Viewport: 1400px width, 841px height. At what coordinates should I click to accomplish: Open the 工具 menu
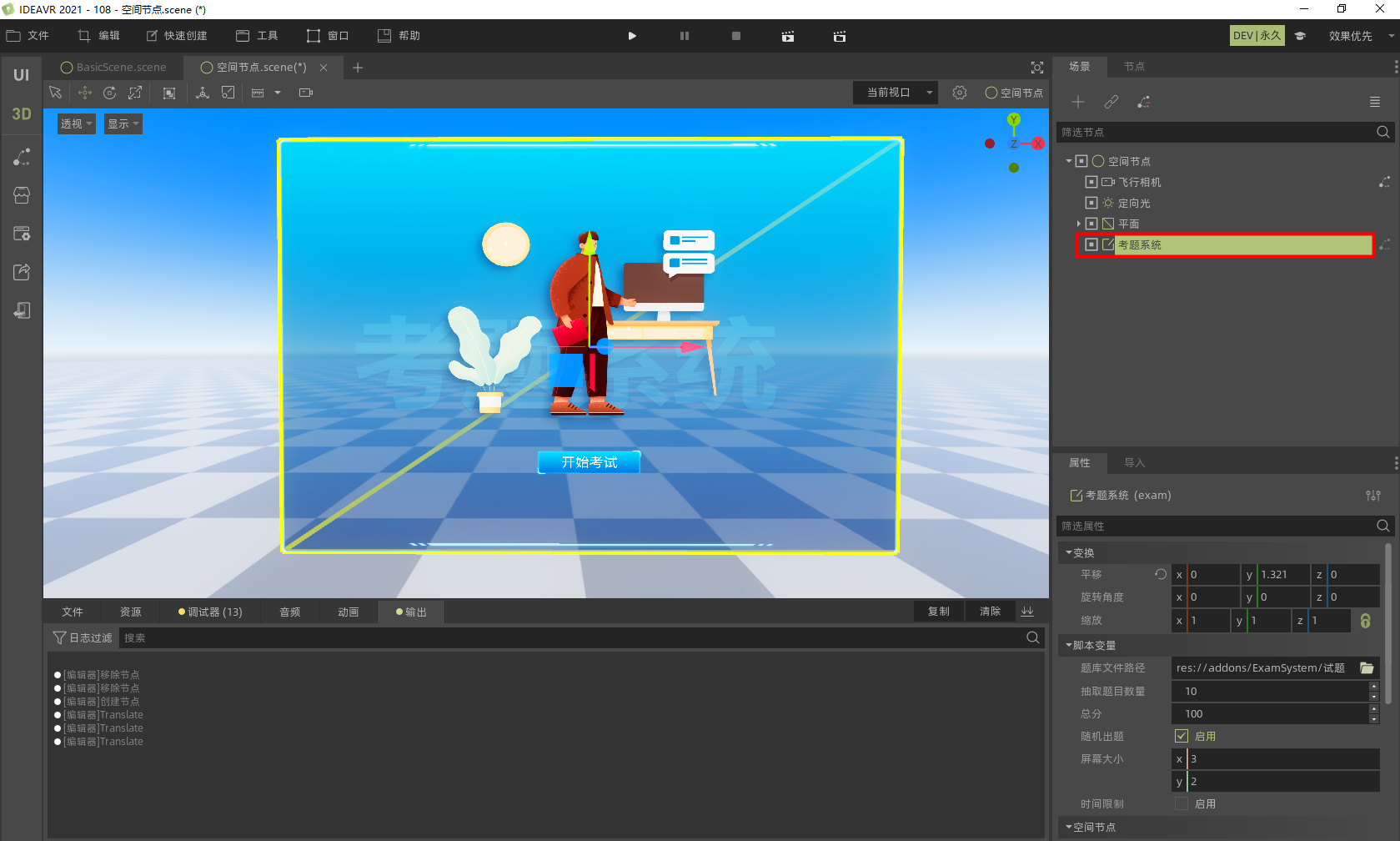(x=257, y=36)
